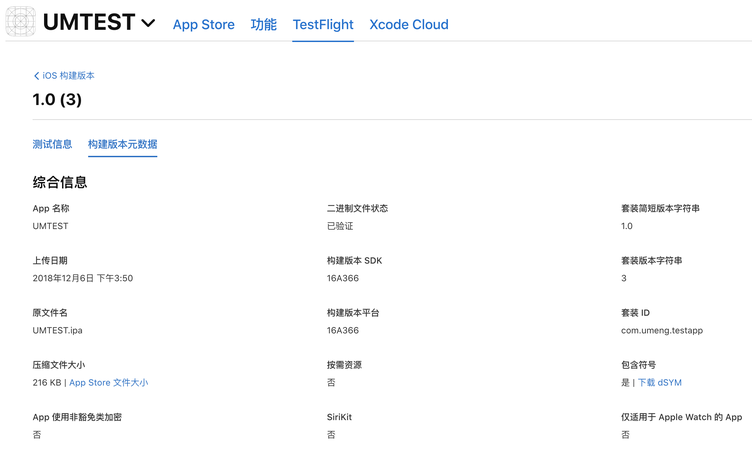Go back via the iOS 构建版本 chevron
Screen dimensions: 752x454
(36, 76)
